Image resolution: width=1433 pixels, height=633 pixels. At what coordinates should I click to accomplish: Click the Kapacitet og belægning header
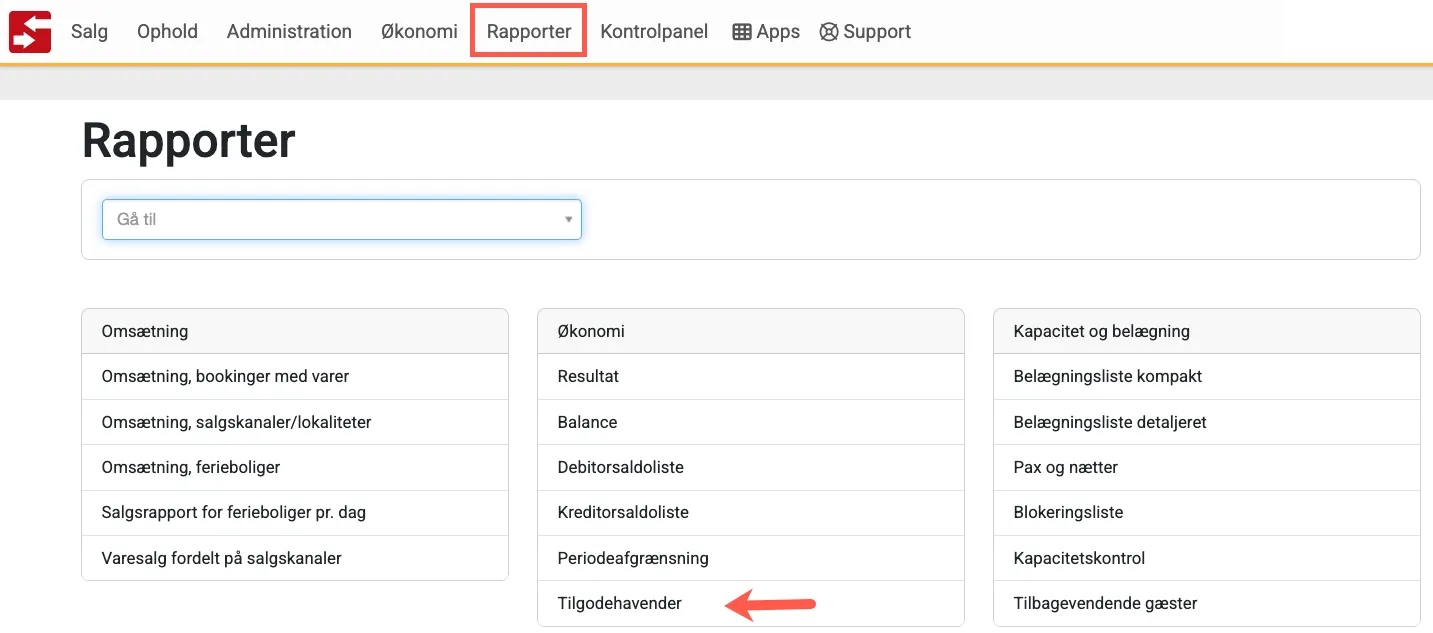tap(1207, 331)
